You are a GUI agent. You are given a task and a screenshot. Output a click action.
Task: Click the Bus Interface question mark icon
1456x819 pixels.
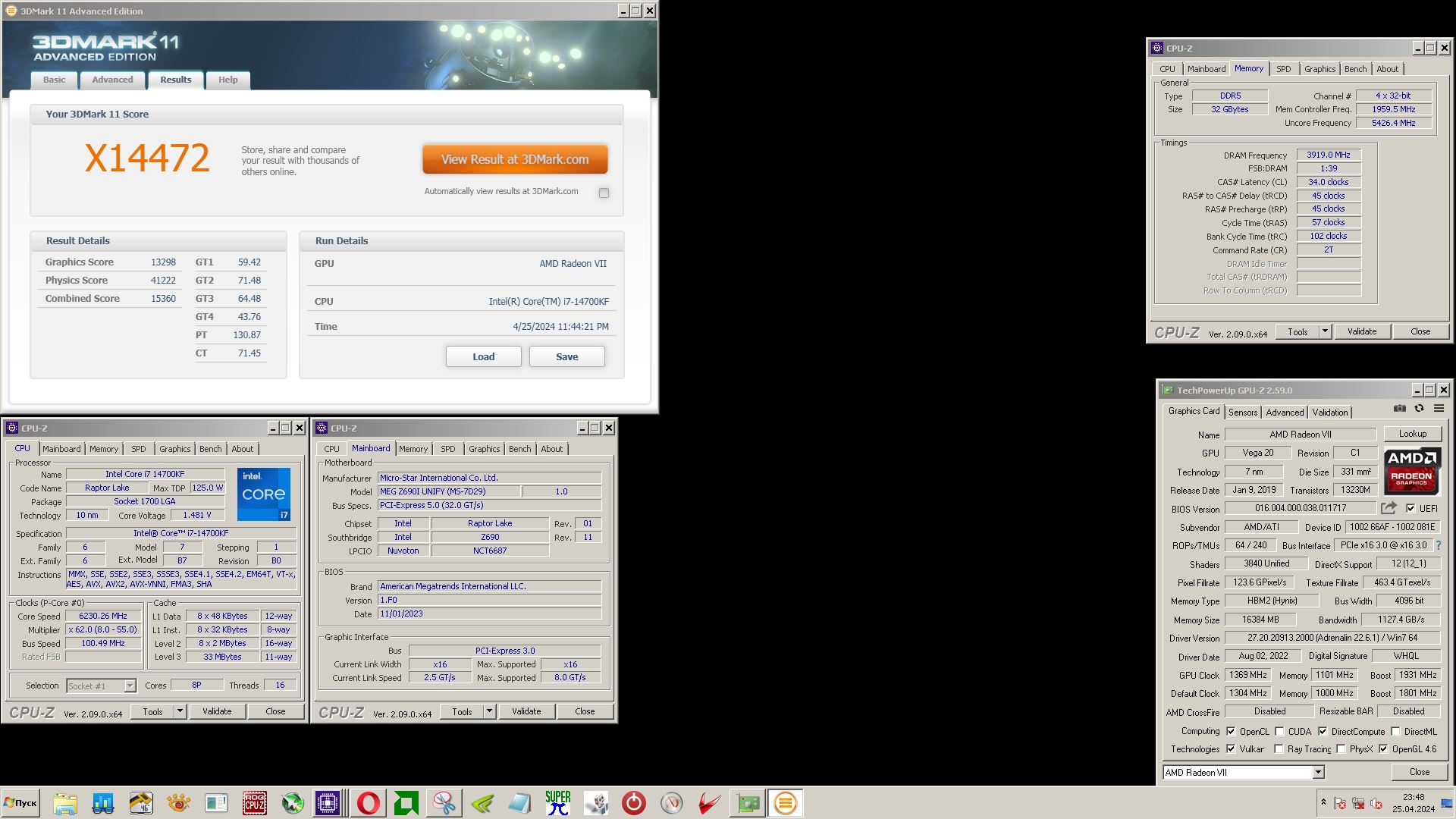pyautogui.click(x=1438, y=545)
